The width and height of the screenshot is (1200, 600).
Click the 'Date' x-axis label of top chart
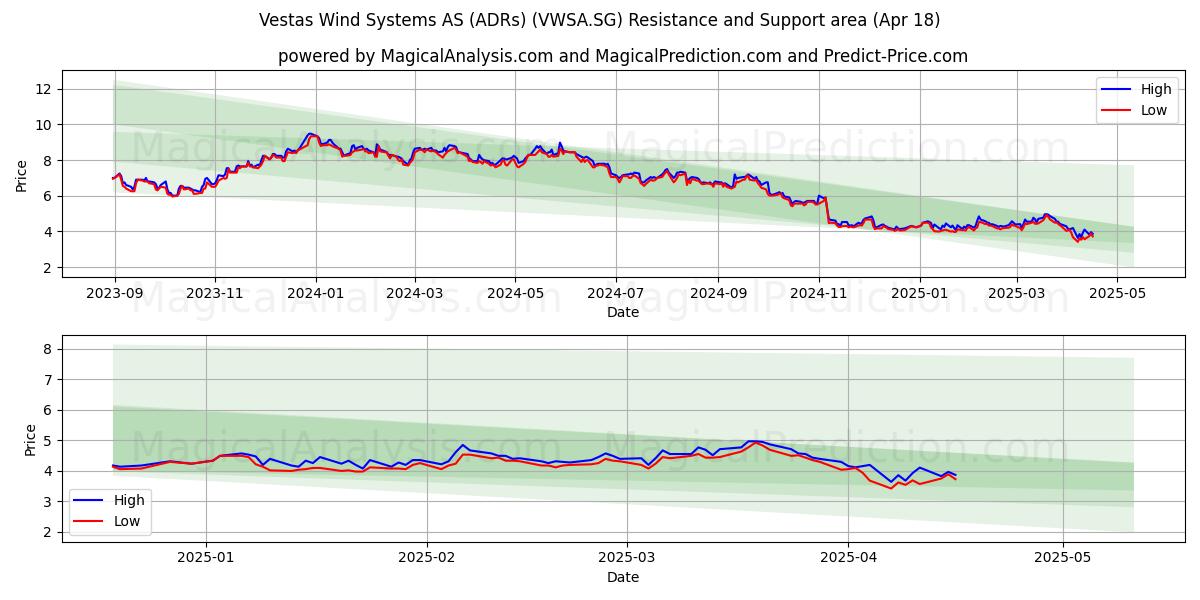click(623, 312)
